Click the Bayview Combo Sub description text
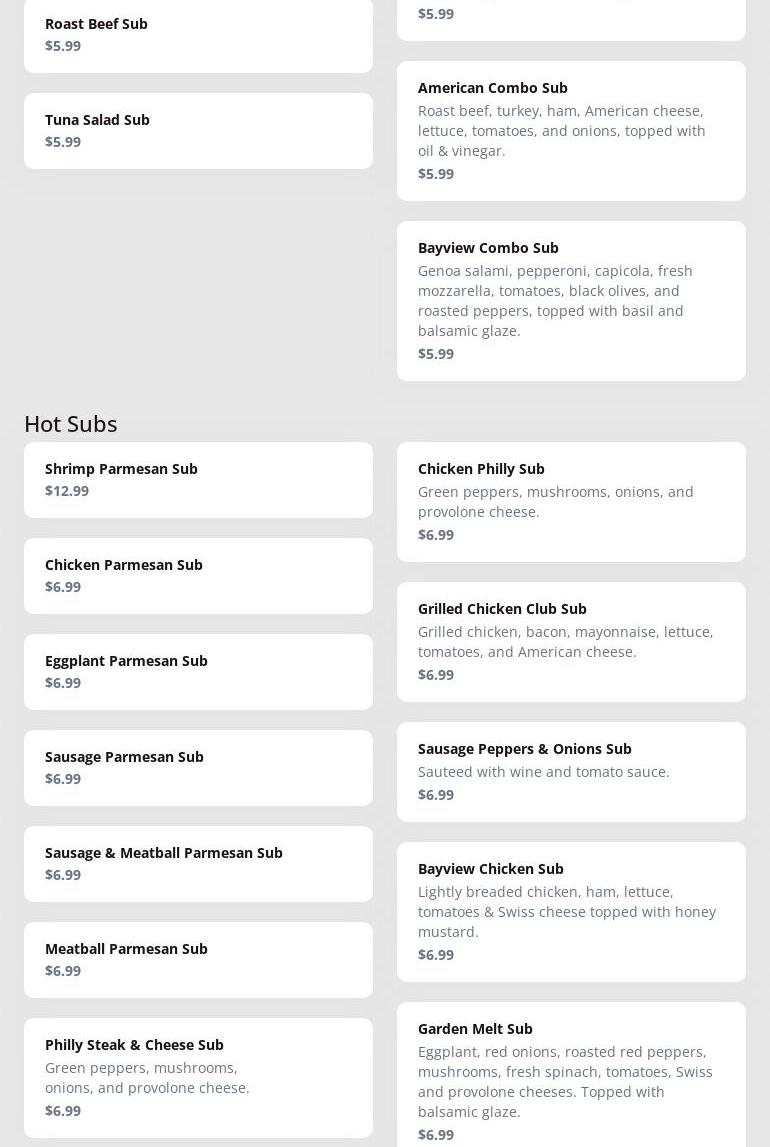This screenshot has width=770, height=1147. (555, 300)
